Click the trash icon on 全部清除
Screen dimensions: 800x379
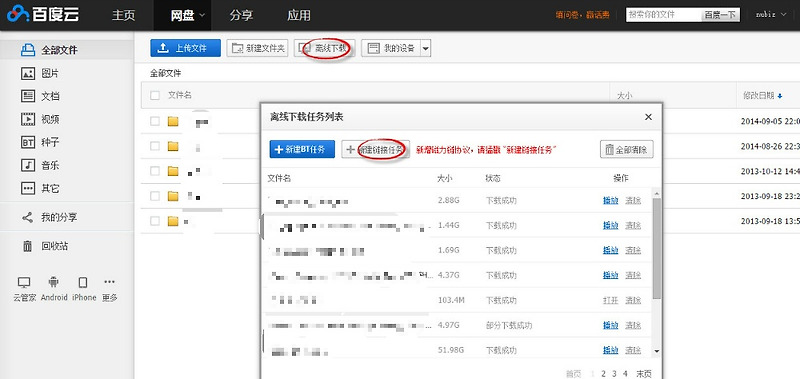pos(609,150)
